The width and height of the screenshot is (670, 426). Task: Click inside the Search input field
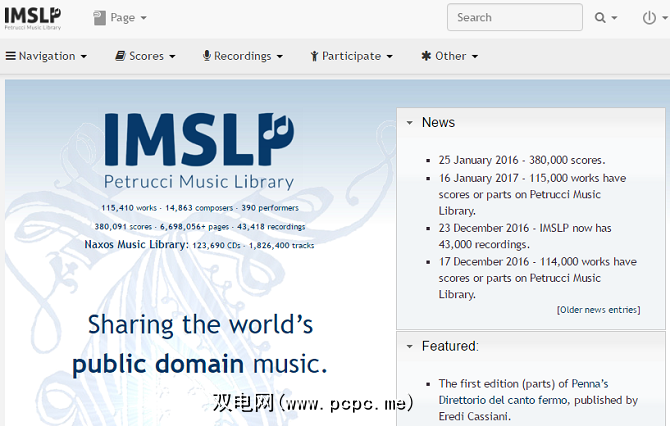(514, 18)
